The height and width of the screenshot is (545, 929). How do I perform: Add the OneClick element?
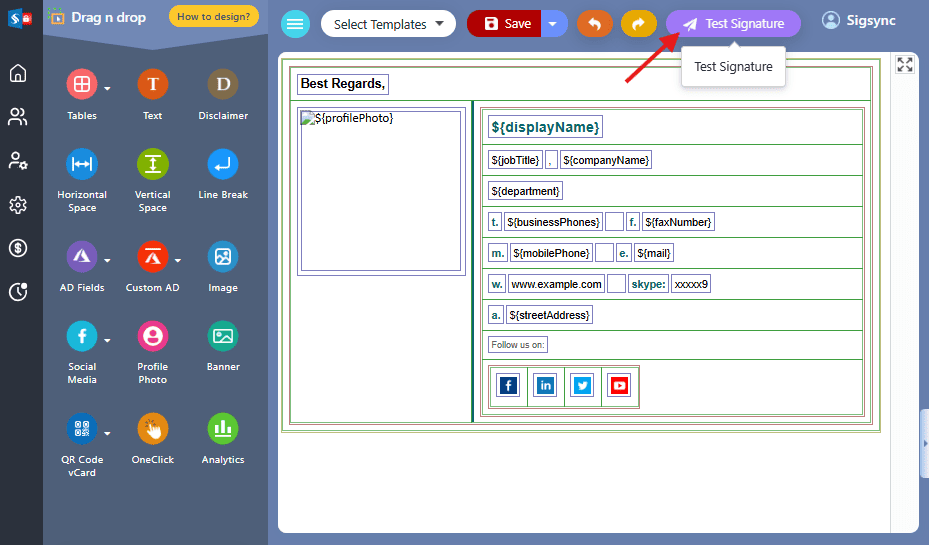pyautogui.click(x=152, y=428)
